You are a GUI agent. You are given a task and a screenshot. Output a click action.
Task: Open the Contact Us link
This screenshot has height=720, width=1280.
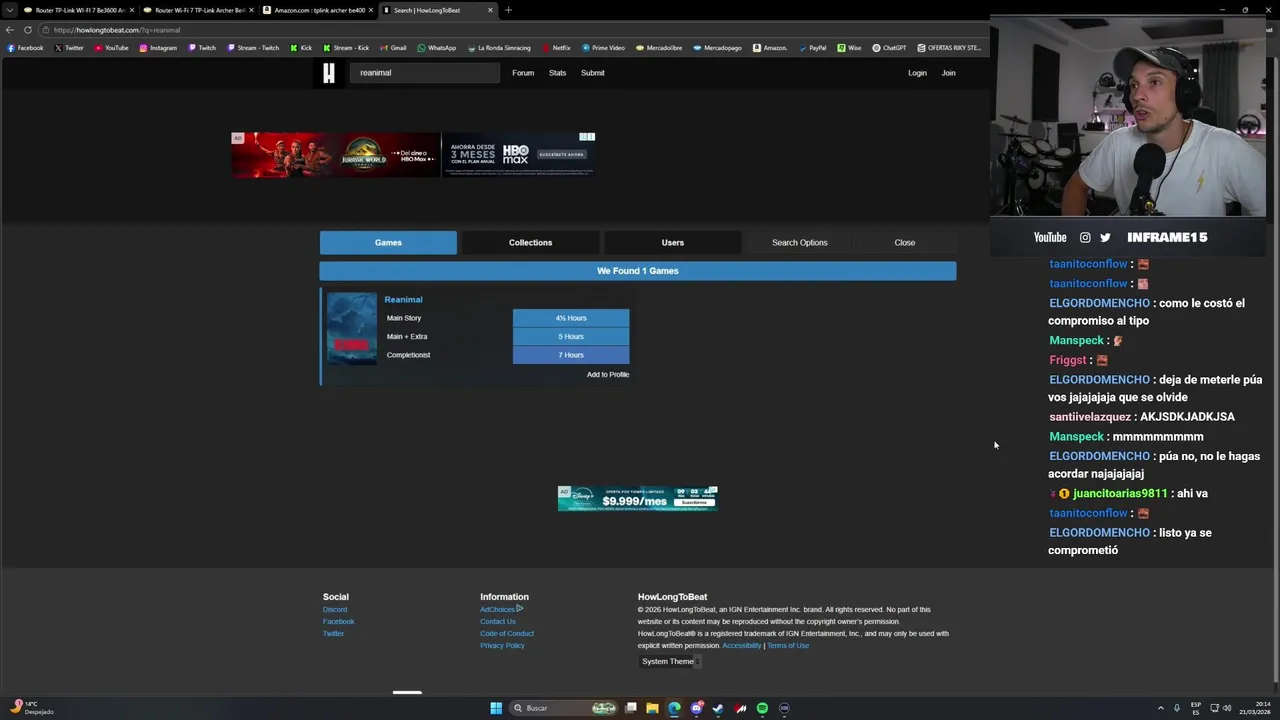point(498,622)
